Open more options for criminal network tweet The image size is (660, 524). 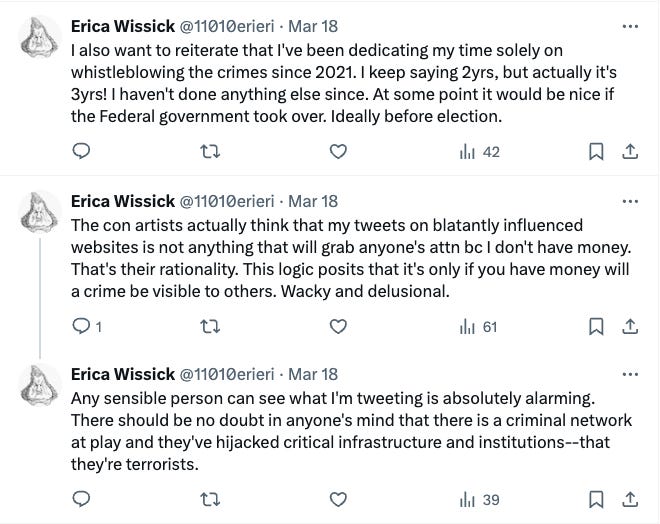(629, 375)
